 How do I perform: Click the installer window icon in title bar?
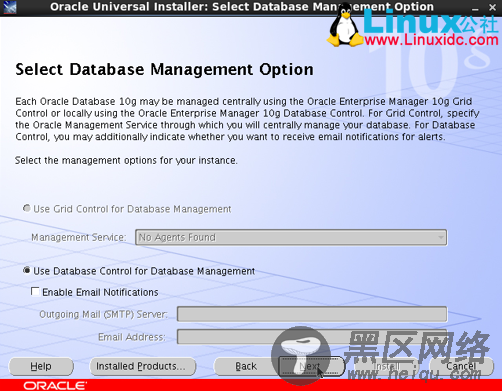tap(9, 7)
